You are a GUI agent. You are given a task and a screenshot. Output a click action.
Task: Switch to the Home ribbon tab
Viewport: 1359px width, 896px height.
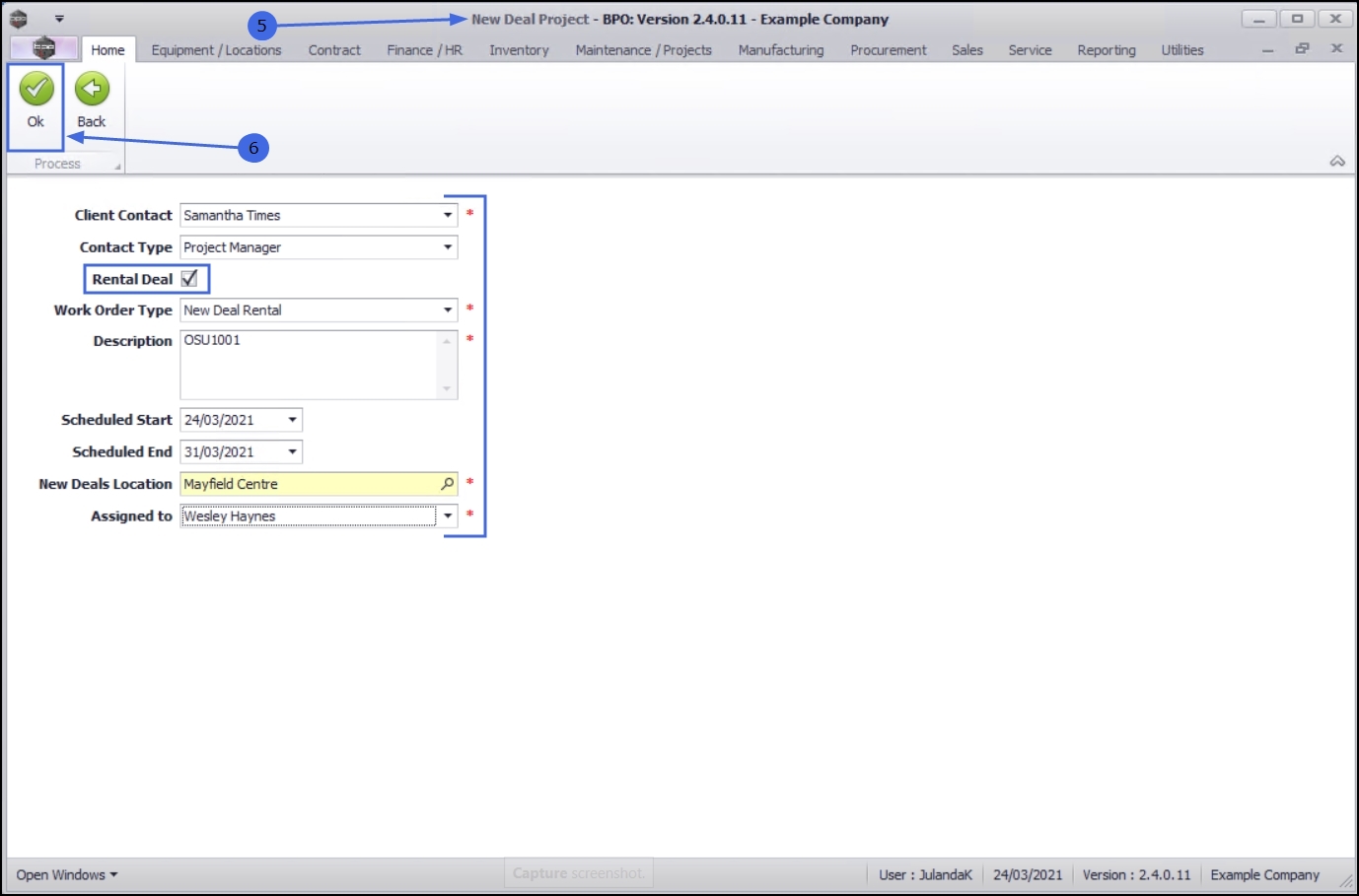point(107,50)
